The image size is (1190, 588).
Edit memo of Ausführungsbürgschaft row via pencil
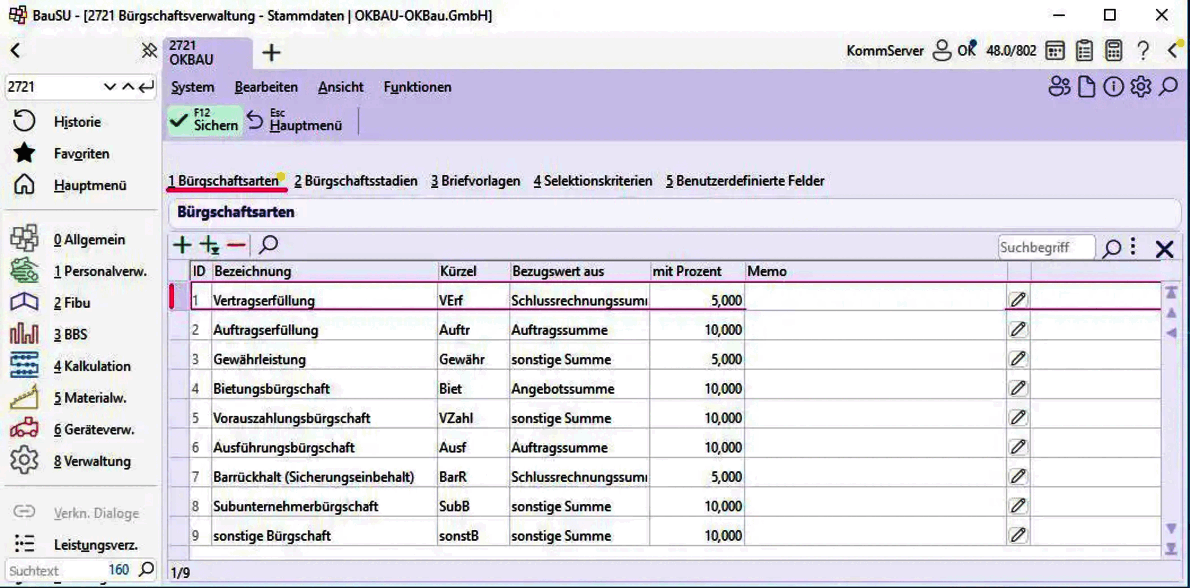click(1018, 447)
